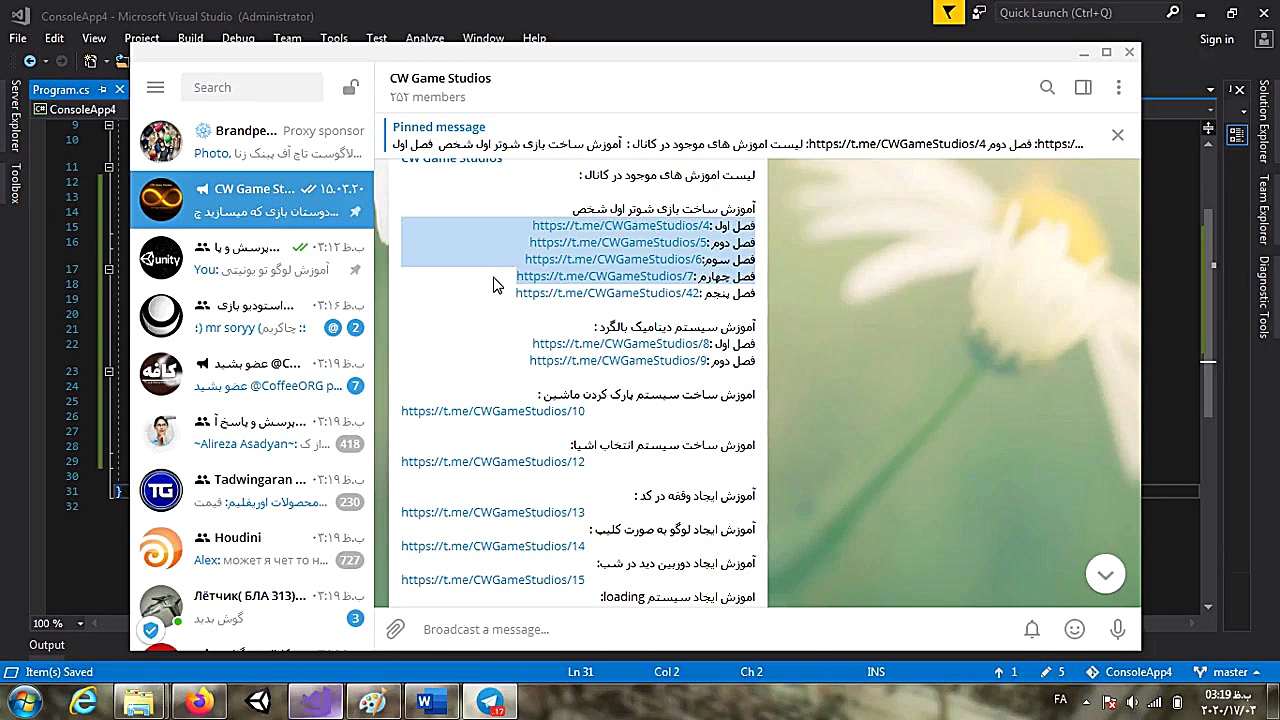Open the Telegram hamburger menu

tap(155, 88)
